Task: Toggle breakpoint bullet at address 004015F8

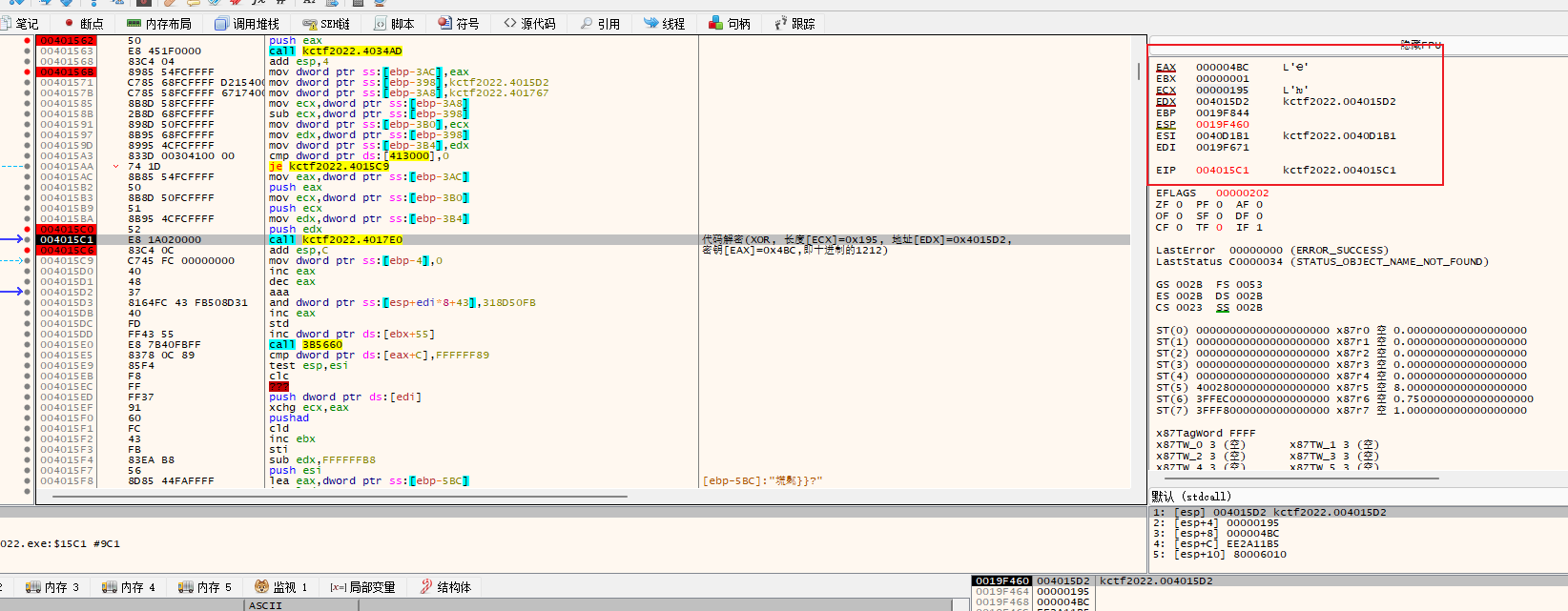Action: tap(27, 481)
